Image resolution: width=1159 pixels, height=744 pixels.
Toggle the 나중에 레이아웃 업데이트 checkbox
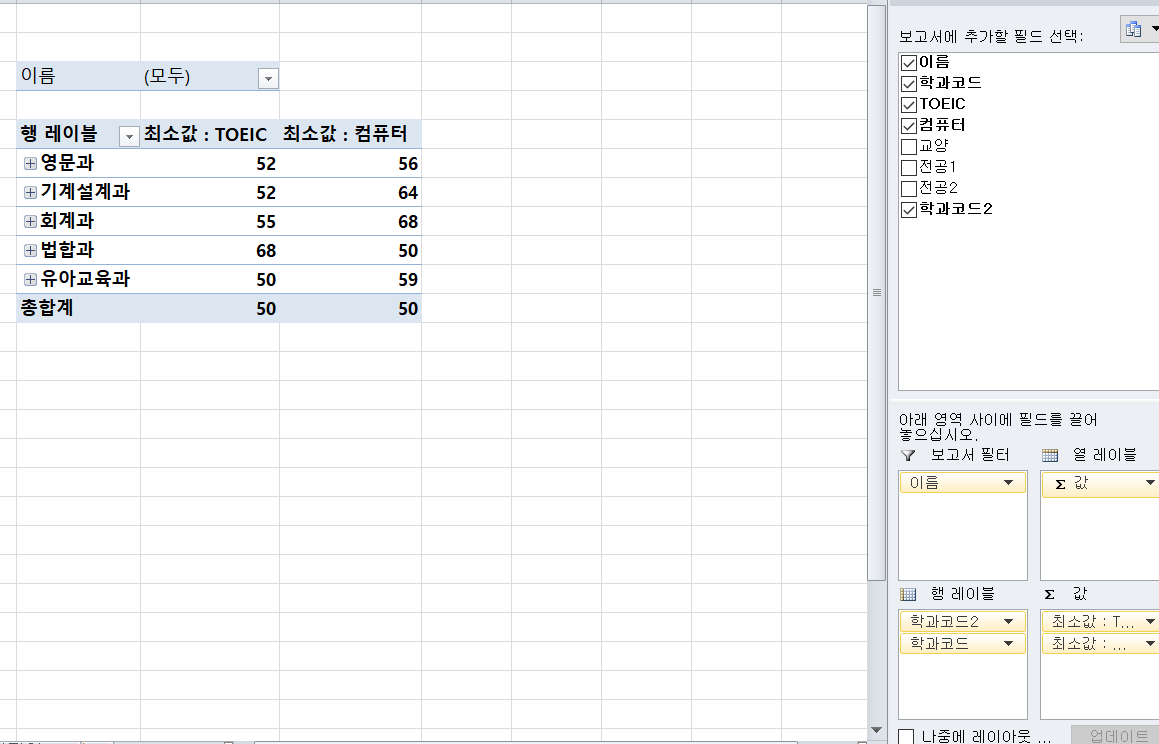(906, 737)
